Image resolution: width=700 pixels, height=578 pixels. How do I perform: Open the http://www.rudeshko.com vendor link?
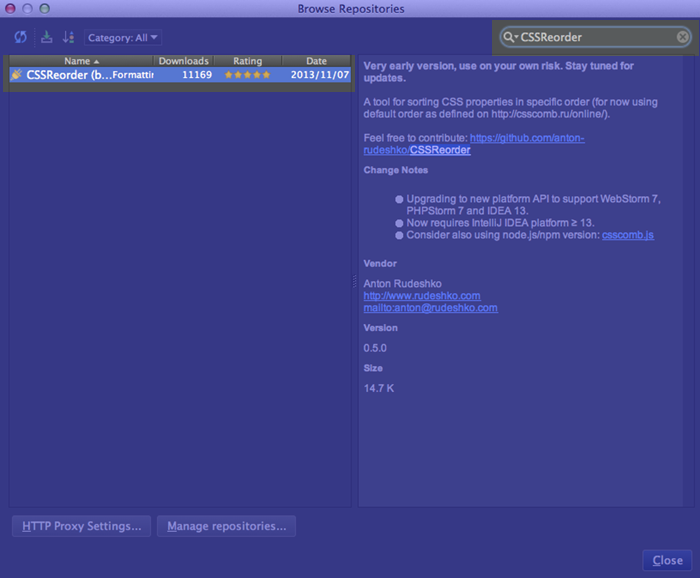422,296
